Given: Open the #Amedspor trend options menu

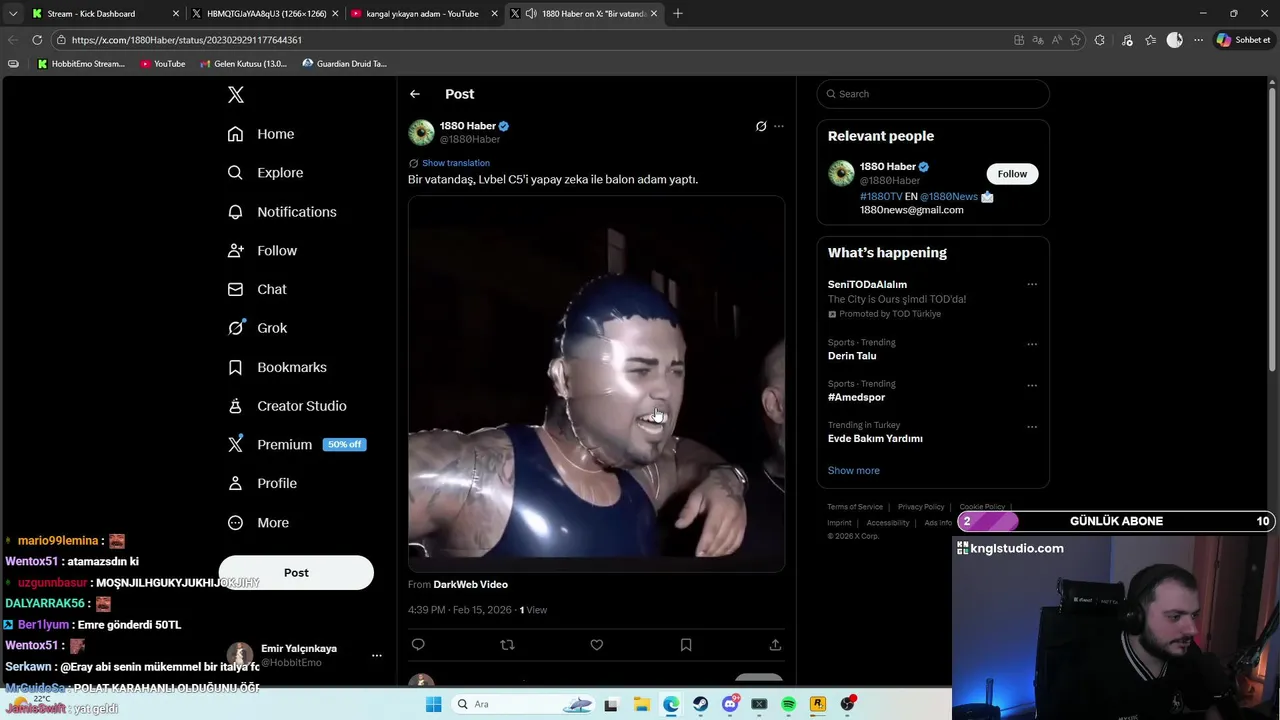Looking at the screenshot, I should (x=1032, y=386).
